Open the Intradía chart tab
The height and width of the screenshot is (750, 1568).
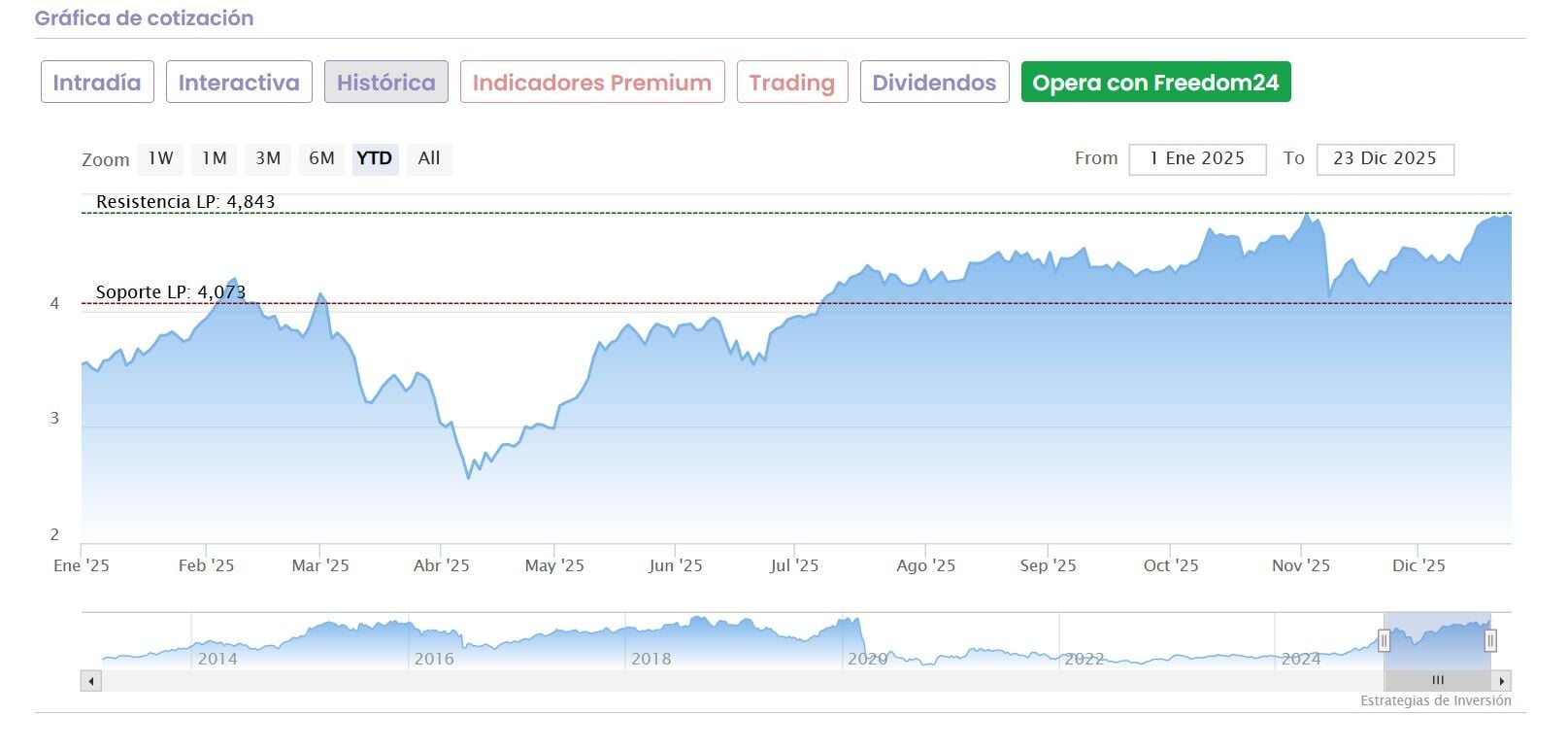(97, 83)
